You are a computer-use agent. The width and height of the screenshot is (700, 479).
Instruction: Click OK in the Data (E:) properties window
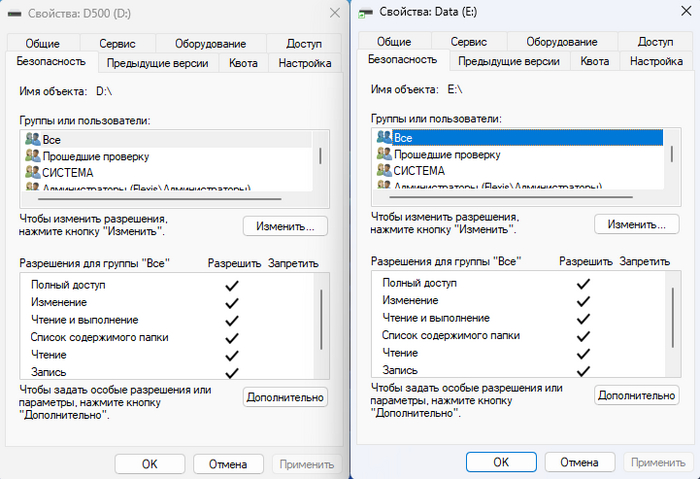tap(501, 462)
